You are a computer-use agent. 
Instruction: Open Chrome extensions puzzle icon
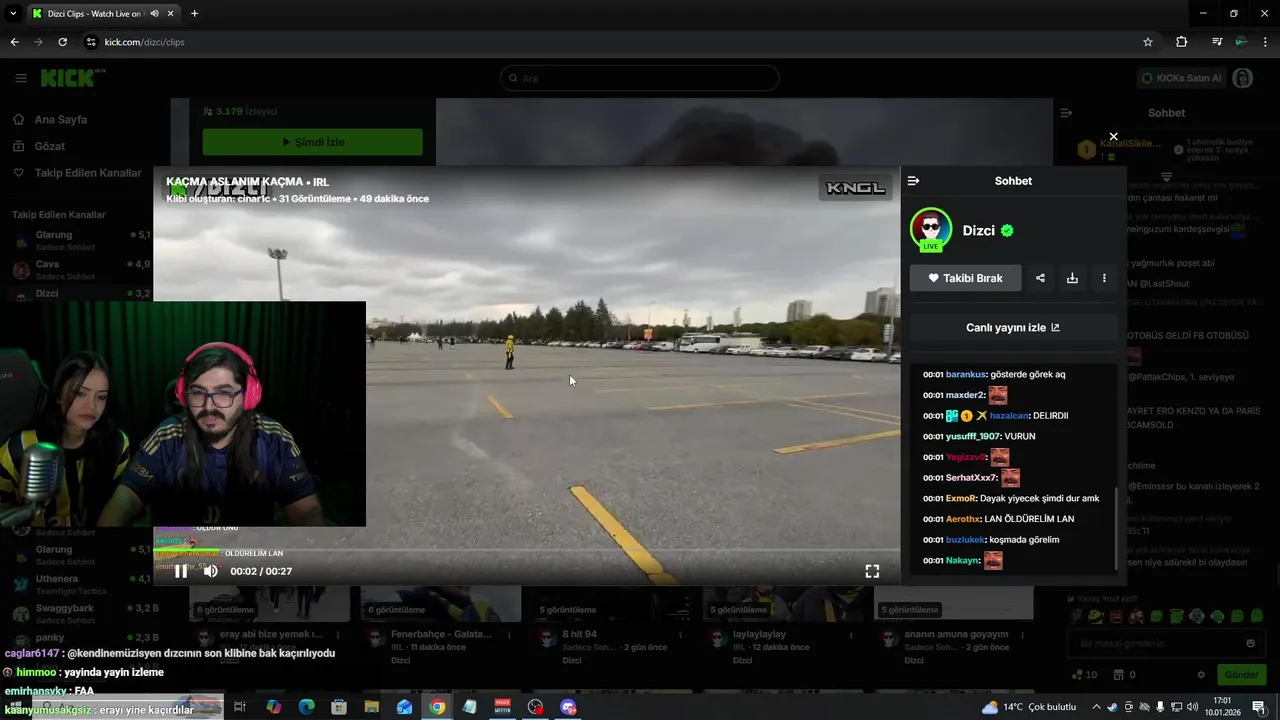(1182, 42)
